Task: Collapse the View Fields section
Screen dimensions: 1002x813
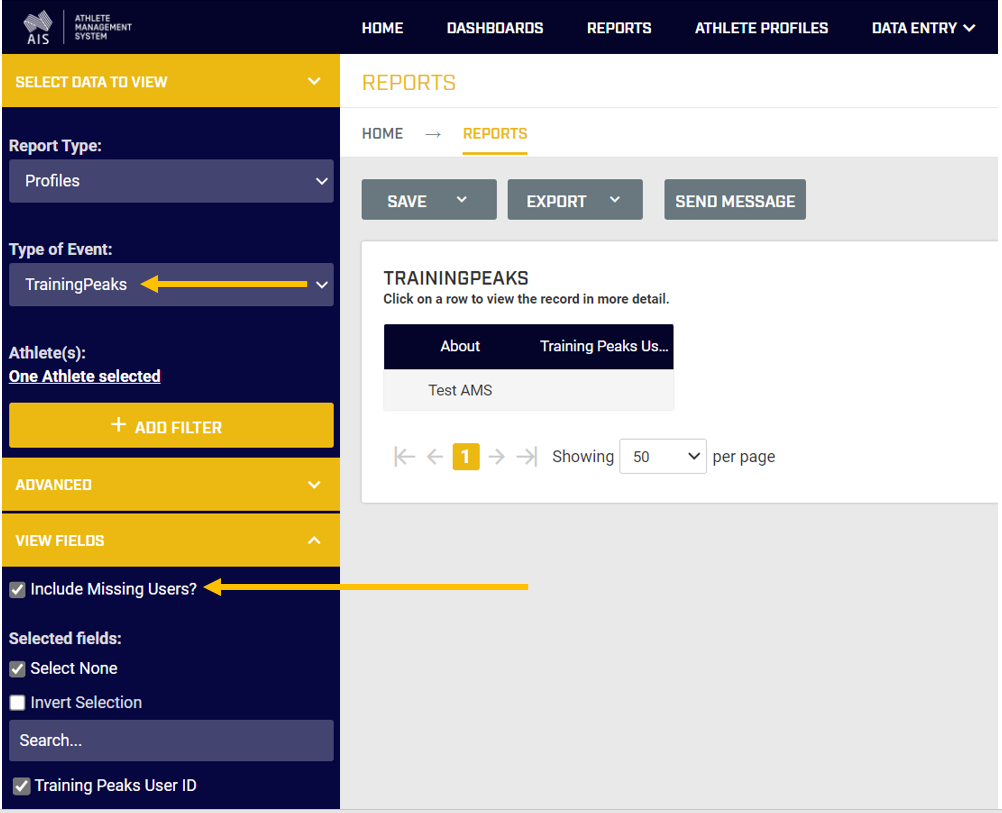Action: click(x=171, y=541)
